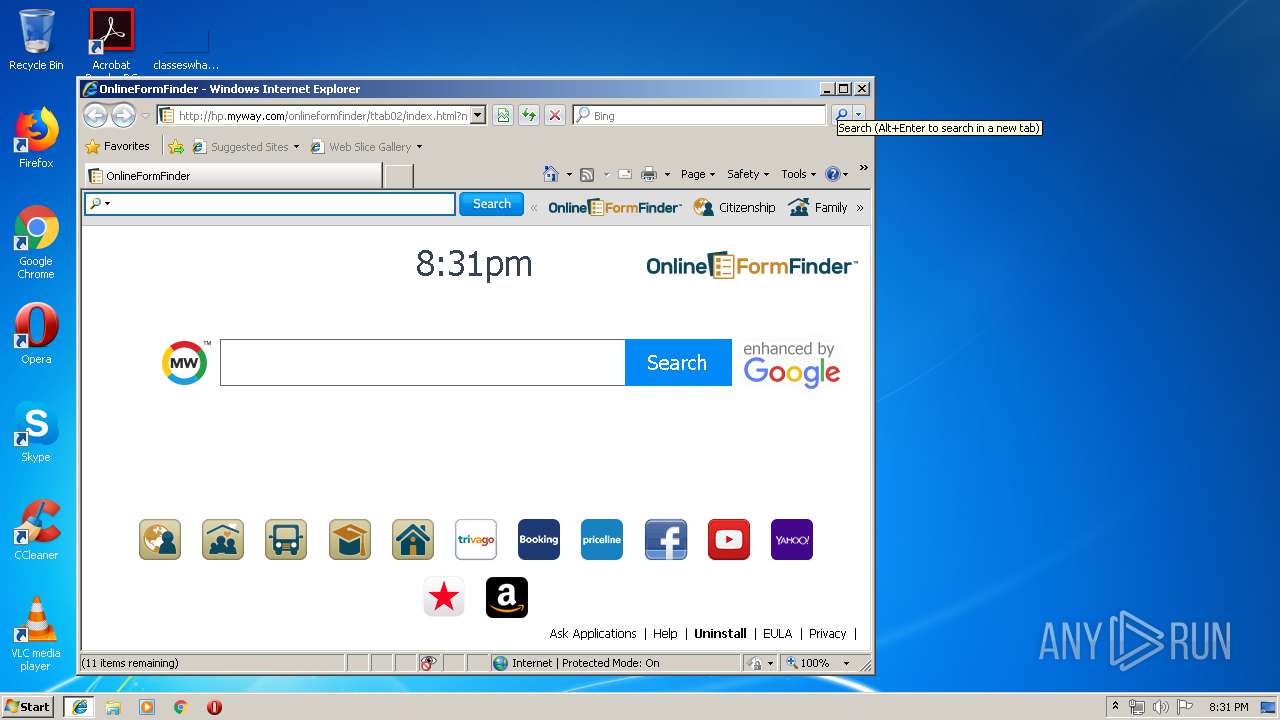Viewport: 1280px width, 720px height.
Task: Click the Home icon in command bar
Action: click(550, 174)
